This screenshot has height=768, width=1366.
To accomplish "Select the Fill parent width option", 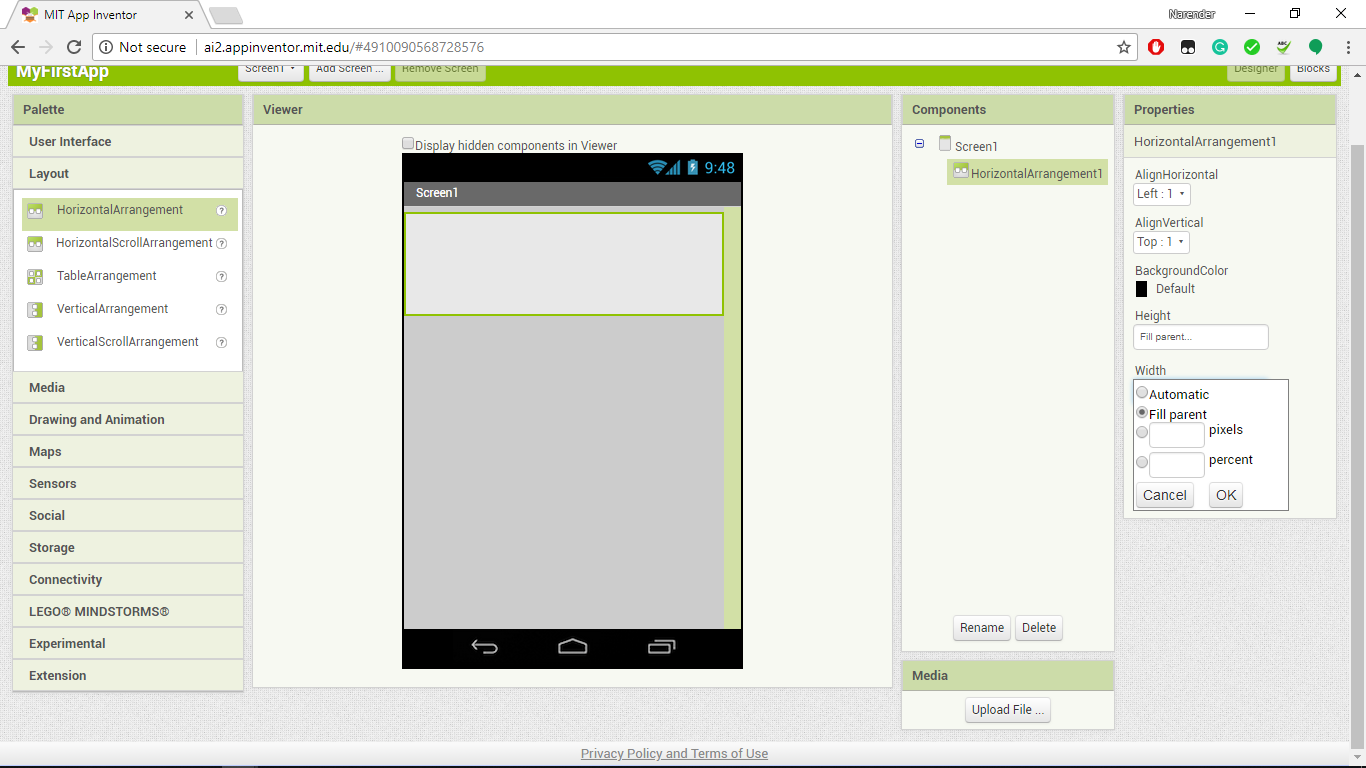I will [x=1142, y=413].
